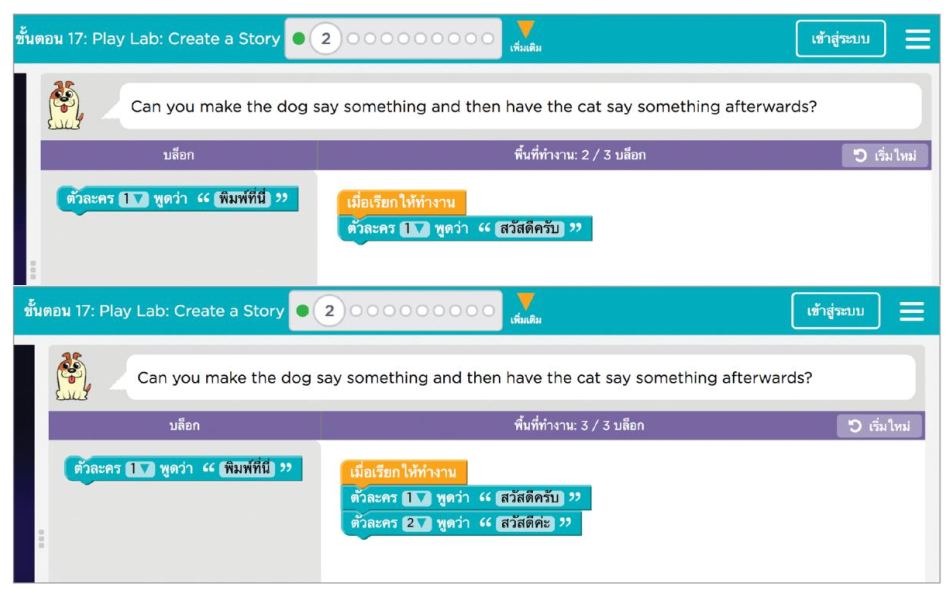Click the dog avatar in the lower instruction bar
The height and width of the screenshot is (594, 952).
[x=72, y=376]
